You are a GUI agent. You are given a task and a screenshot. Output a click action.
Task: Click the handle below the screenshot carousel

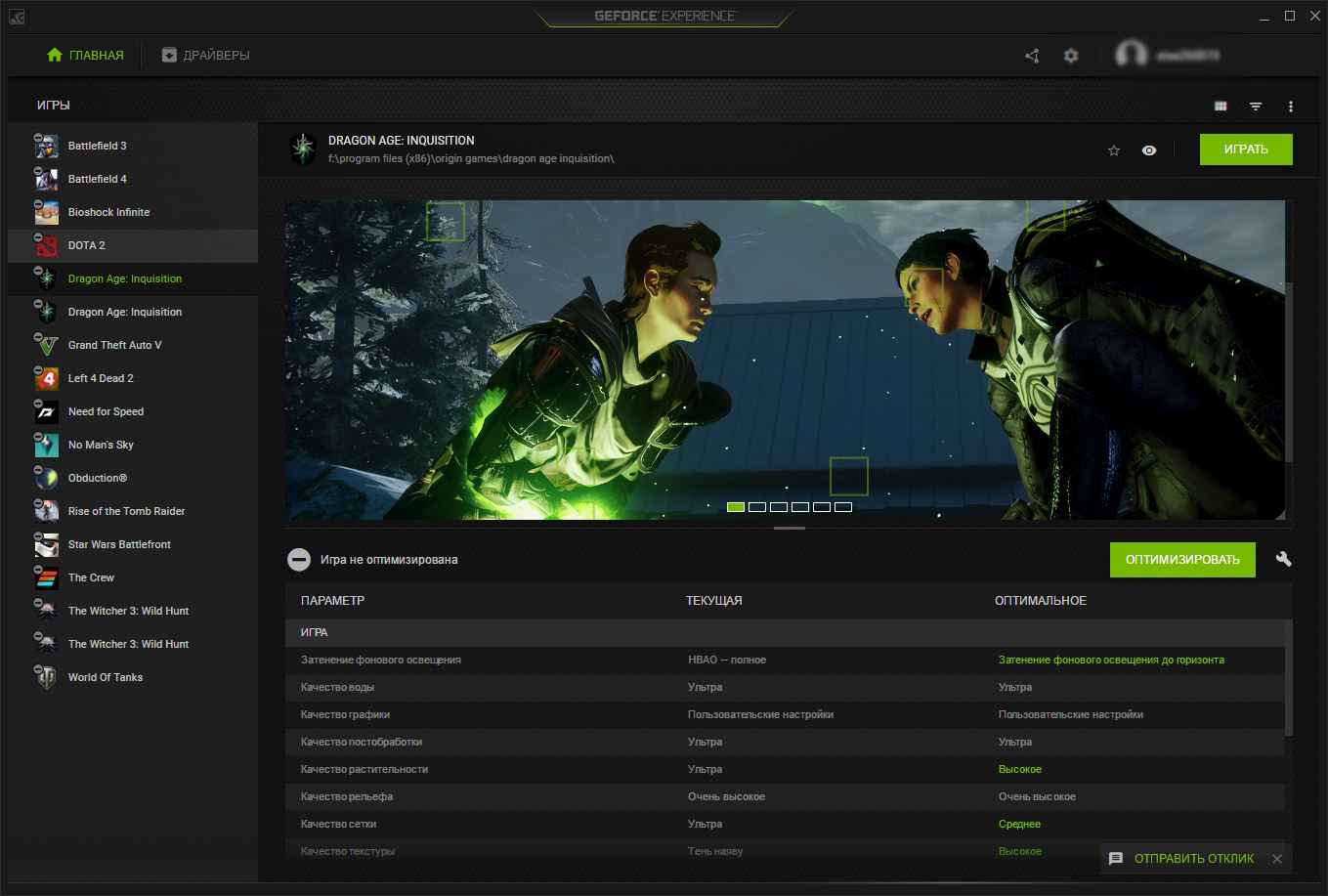(x=790, y=529)
